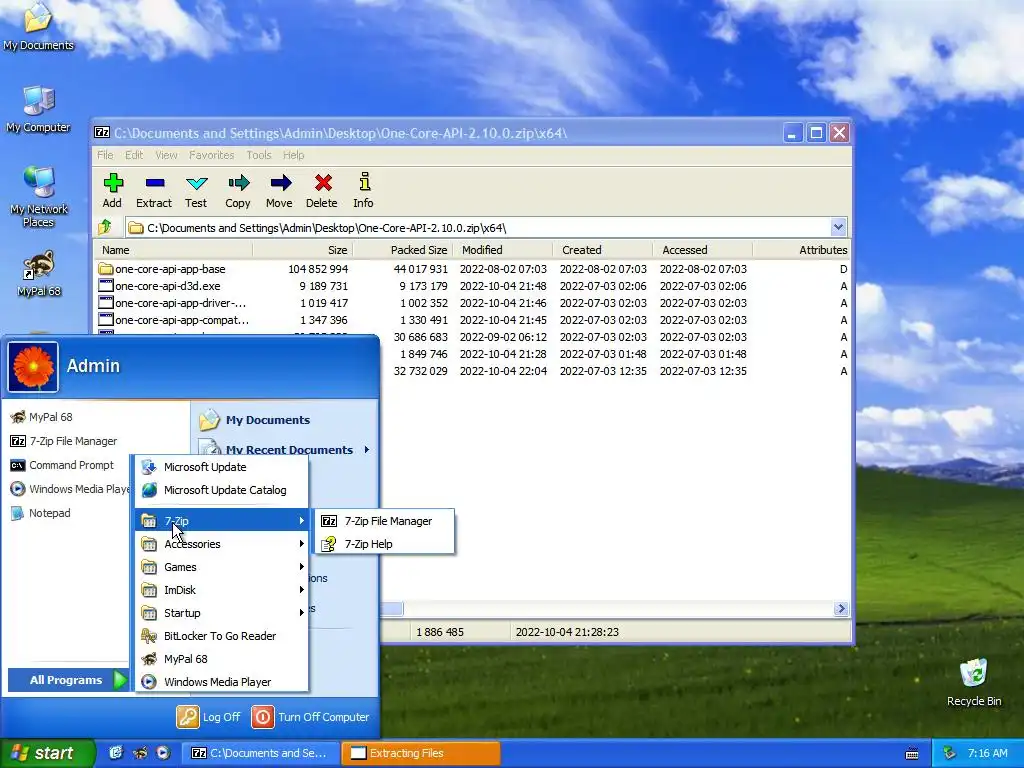Click the My Network Places desktop icon
The image size is (1024, 768).
[39, 197]
